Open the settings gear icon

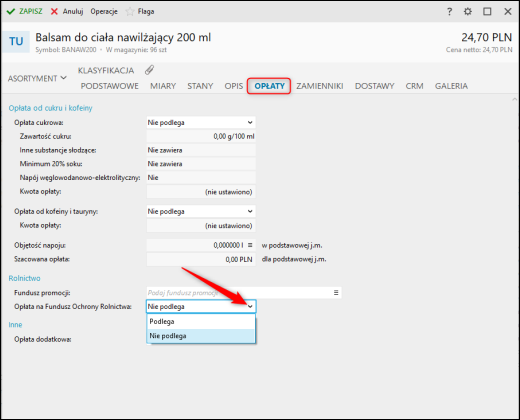(x=468, y=12)
